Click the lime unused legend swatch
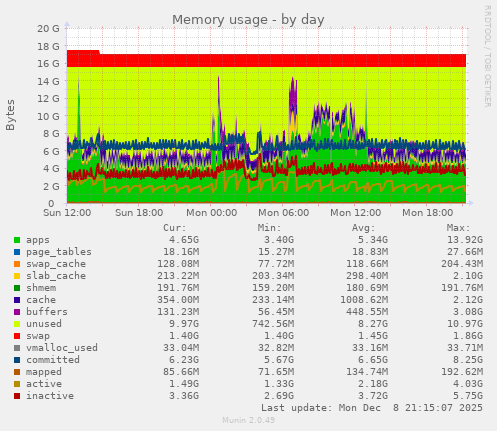The image size is (497, 431). 17,324
